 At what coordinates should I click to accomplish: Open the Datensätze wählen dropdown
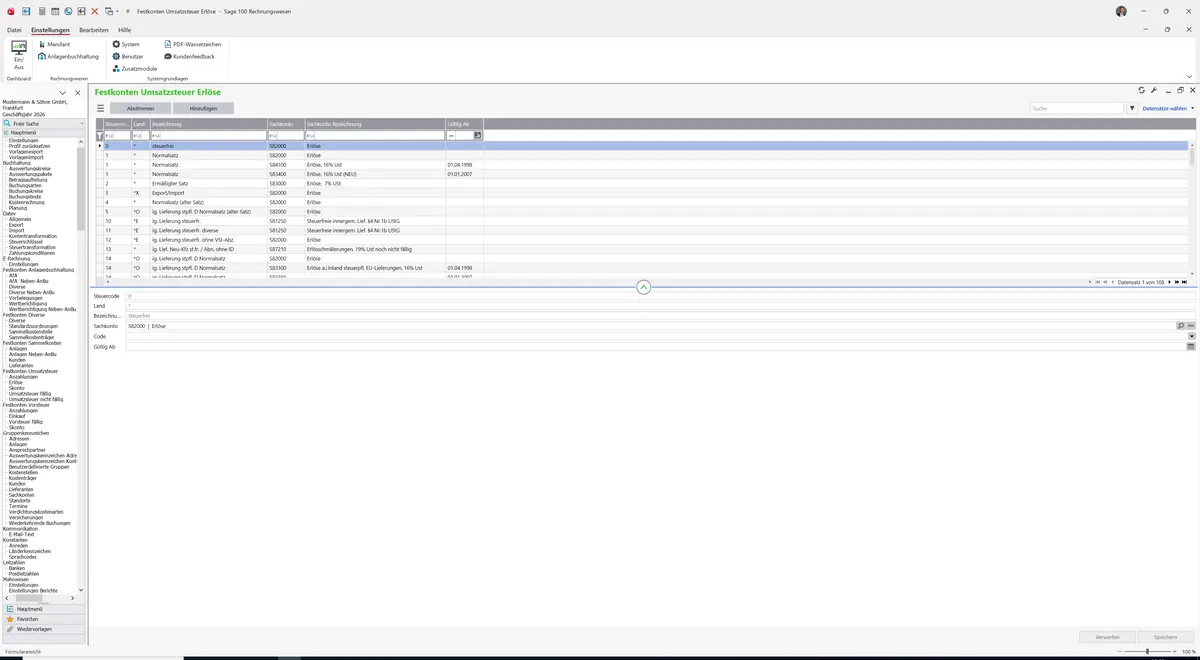1168,108
